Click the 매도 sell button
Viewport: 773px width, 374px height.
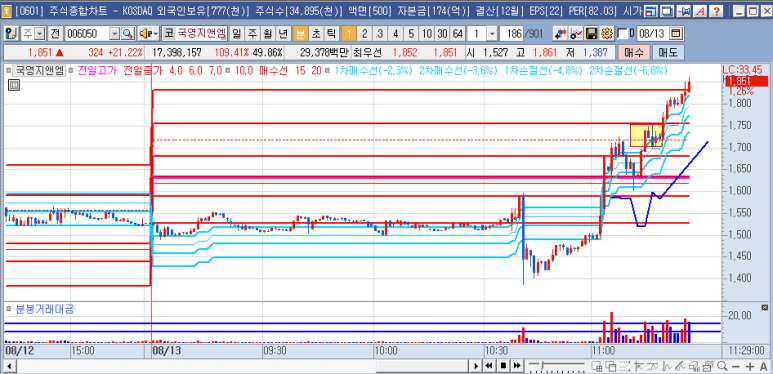pos(668,52)
